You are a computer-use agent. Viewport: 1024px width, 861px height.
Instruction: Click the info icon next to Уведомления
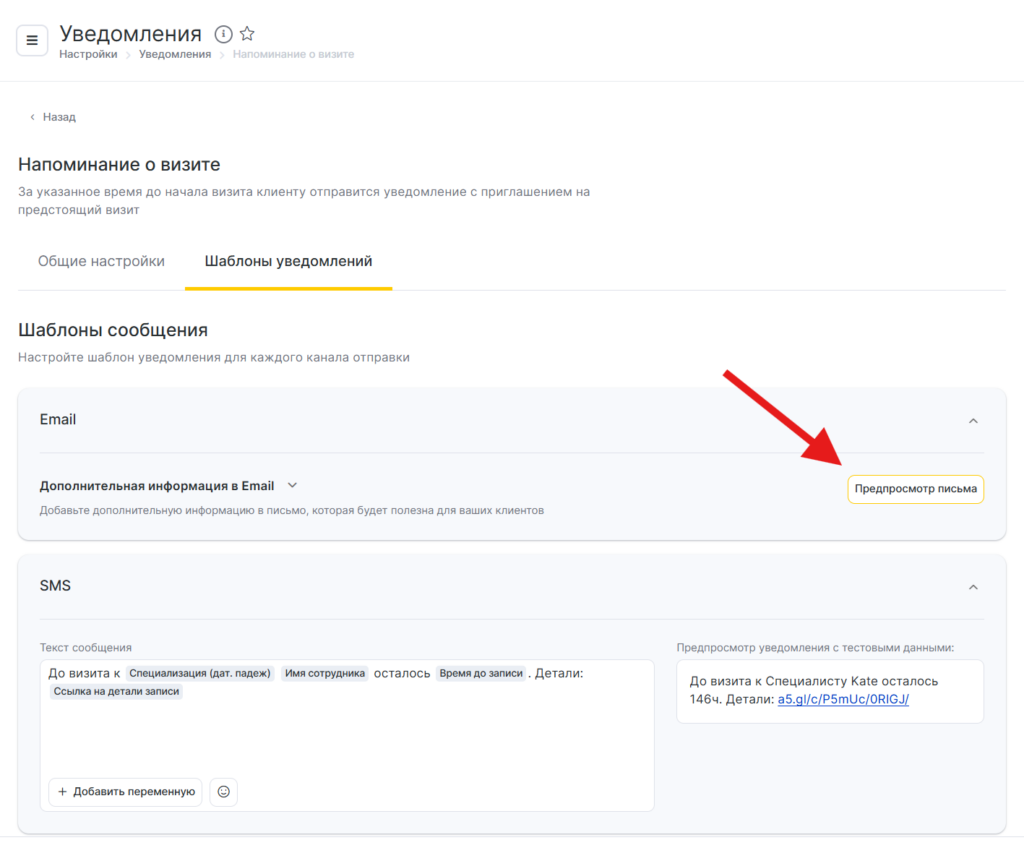[224, 35]
